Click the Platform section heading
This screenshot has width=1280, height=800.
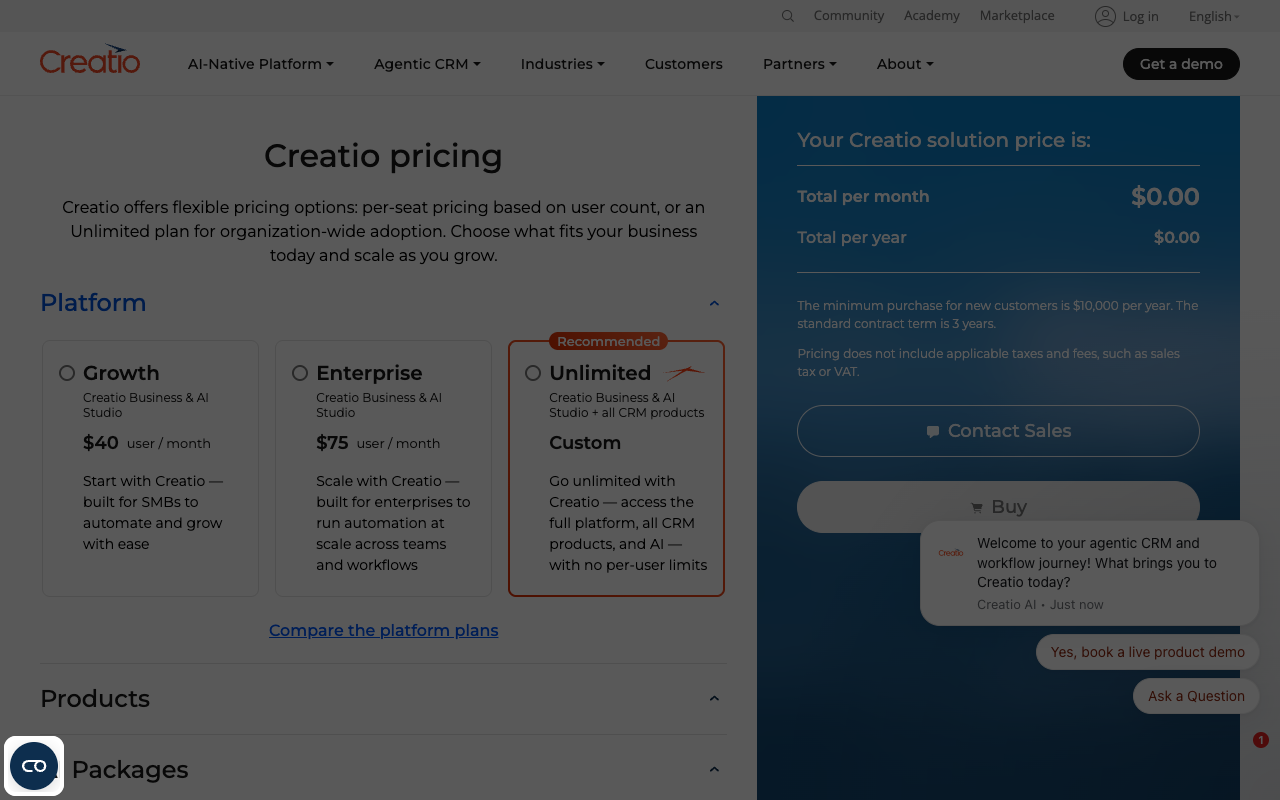[x=93, y=303]
